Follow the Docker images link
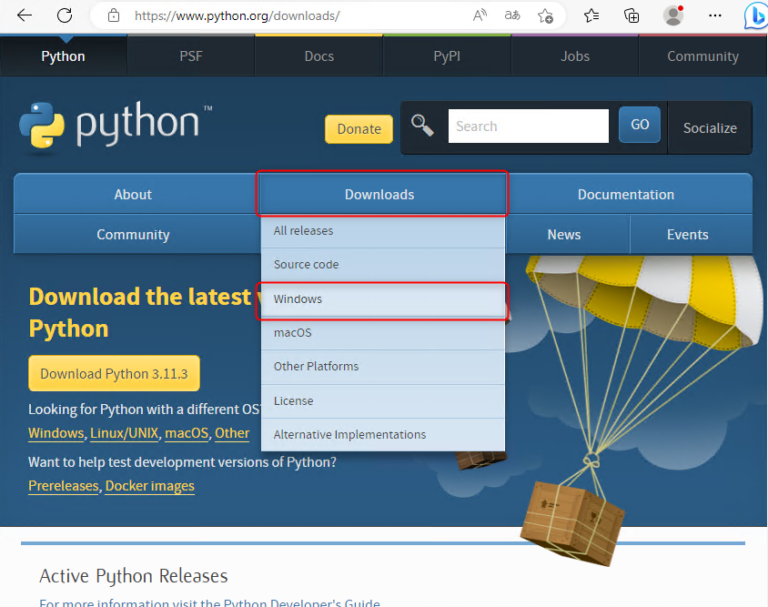Viewport: 768px width, 607px height. (x=150, y=486)
